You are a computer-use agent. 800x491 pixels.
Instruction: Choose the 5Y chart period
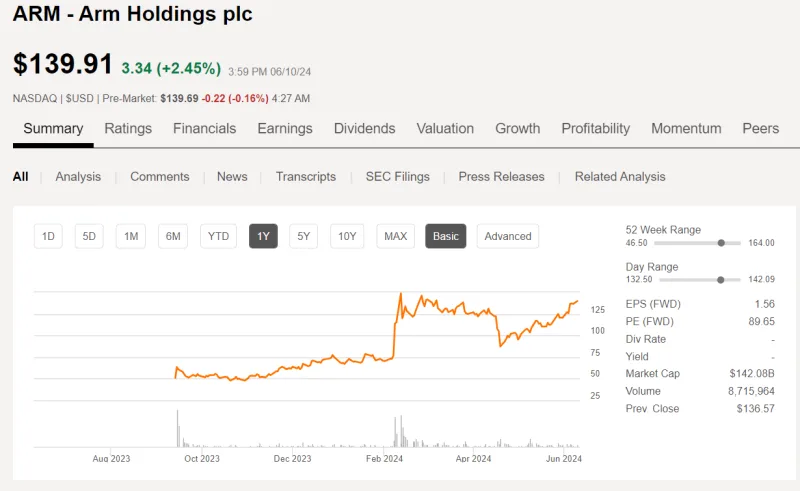pyautogui.click(x=304, y=236)
